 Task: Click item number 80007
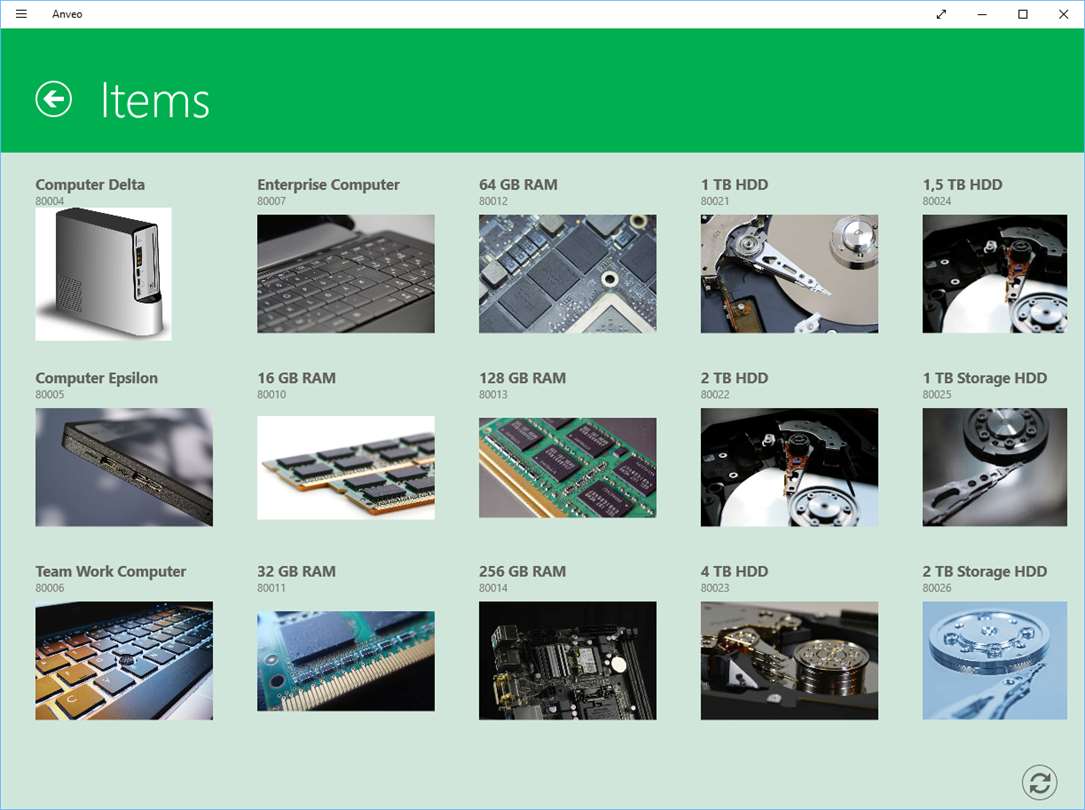(271, 201)
